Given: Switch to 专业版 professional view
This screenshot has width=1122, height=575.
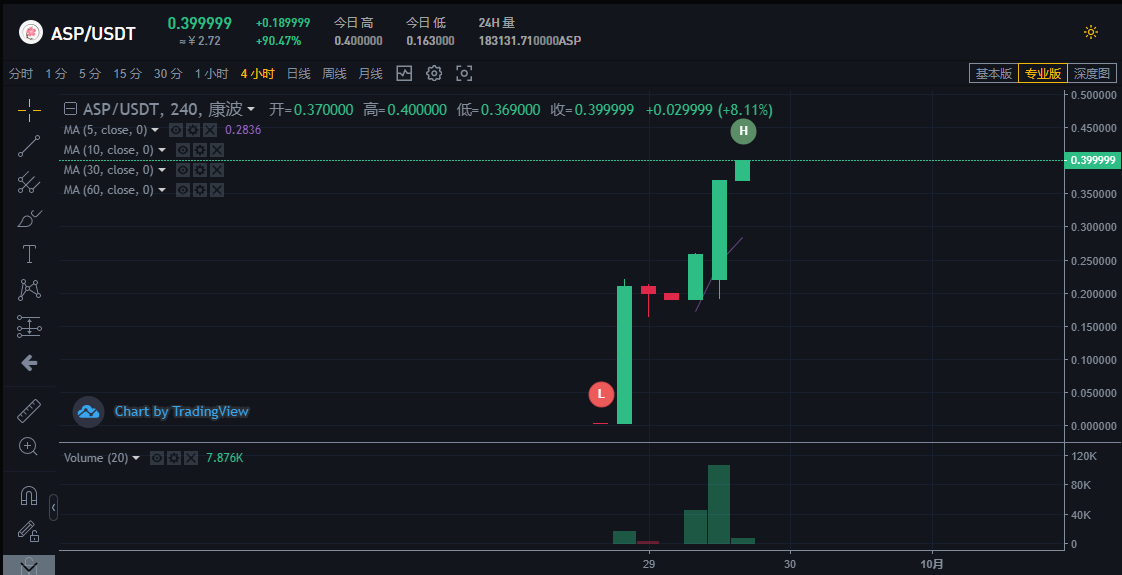Looking at the screenshot, I should coord(1043,73).
